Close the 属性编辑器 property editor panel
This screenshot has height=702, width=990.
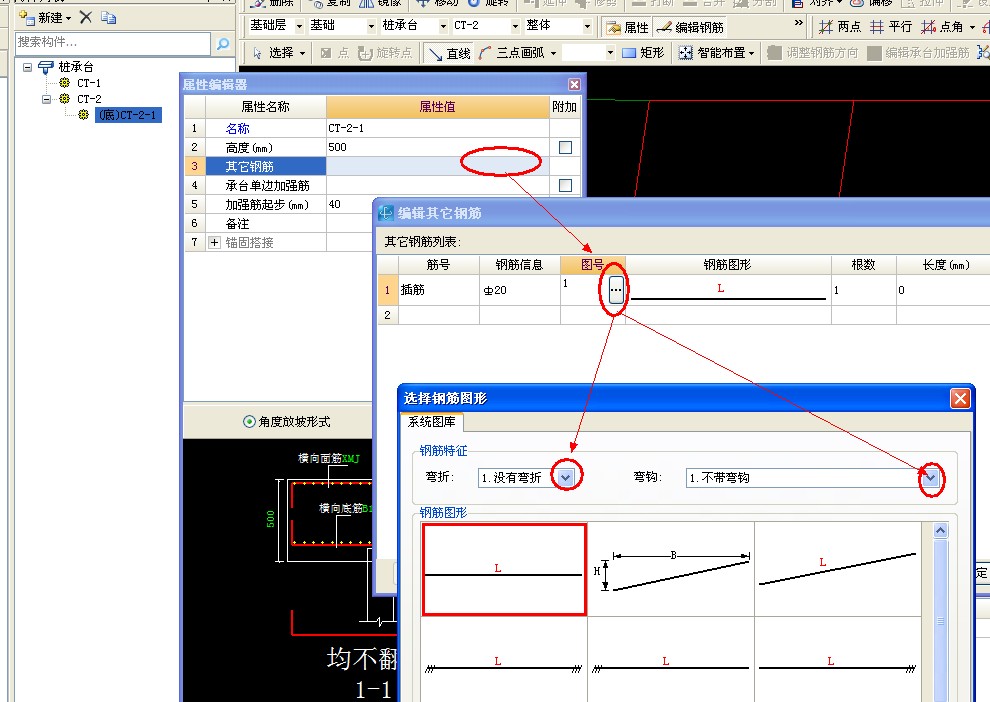pos(574,85)
